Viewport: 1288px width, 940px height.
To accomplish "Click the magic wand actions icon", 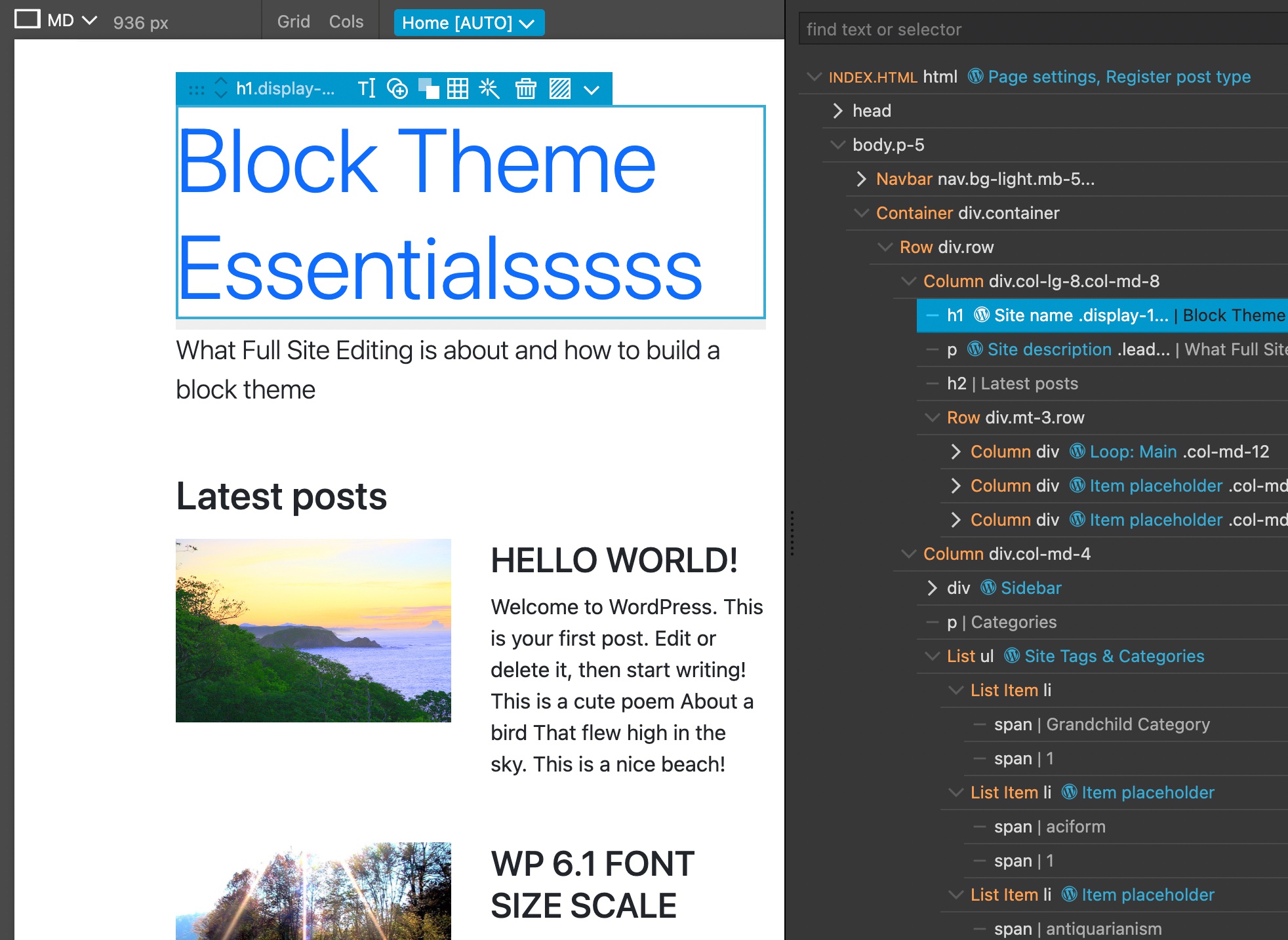I will click(x=489, y=88).
